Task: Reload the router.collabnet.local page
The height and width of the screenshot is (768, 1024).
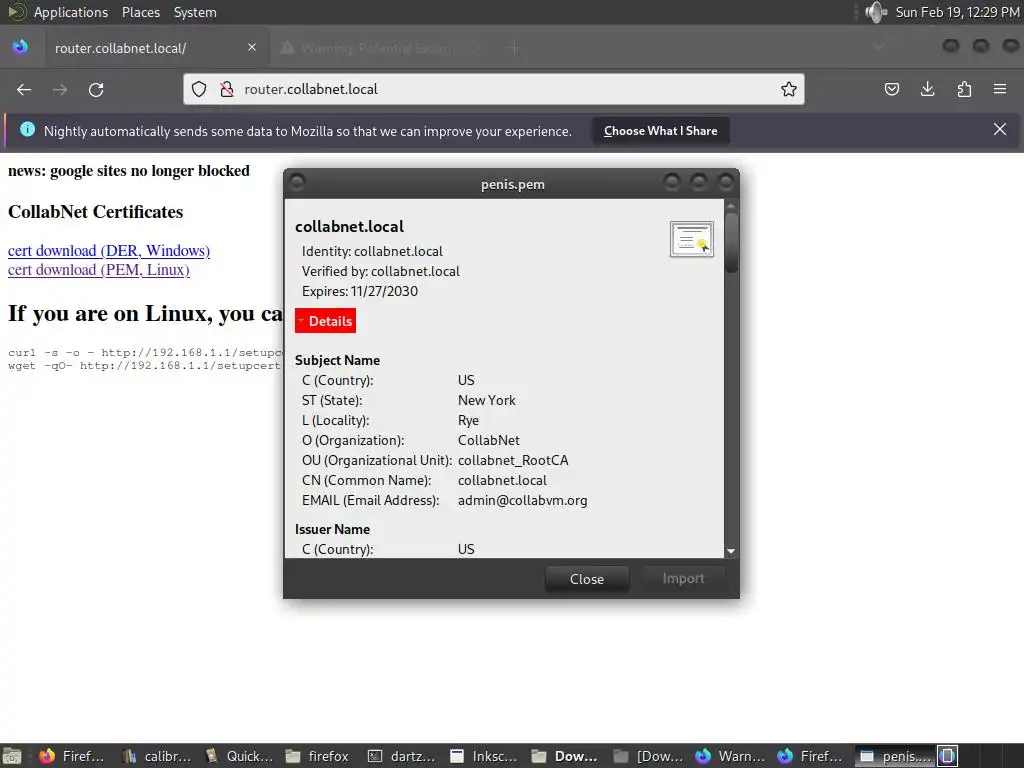Action: (96, 89)
